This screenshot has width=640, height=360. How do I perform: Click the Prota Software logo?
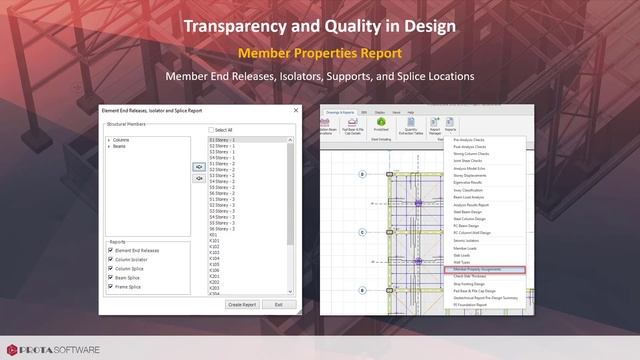click(53, 350)
